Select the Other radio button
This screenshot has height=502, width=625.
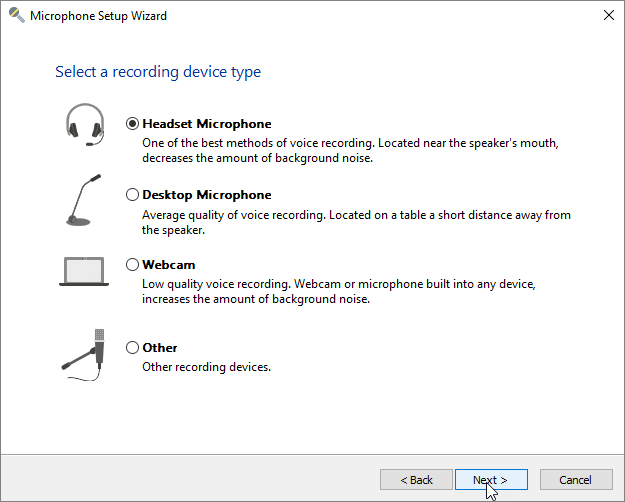pos(132,348)
